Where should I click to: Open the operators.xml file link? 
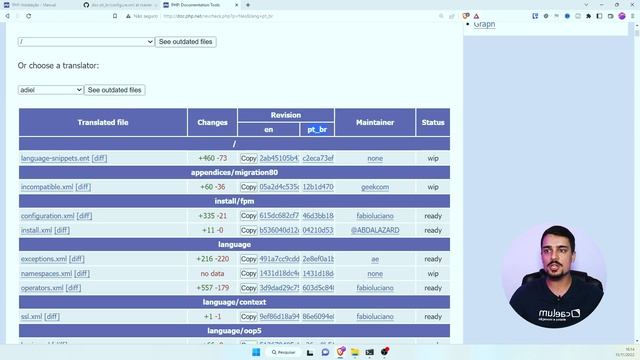(42, 288)
